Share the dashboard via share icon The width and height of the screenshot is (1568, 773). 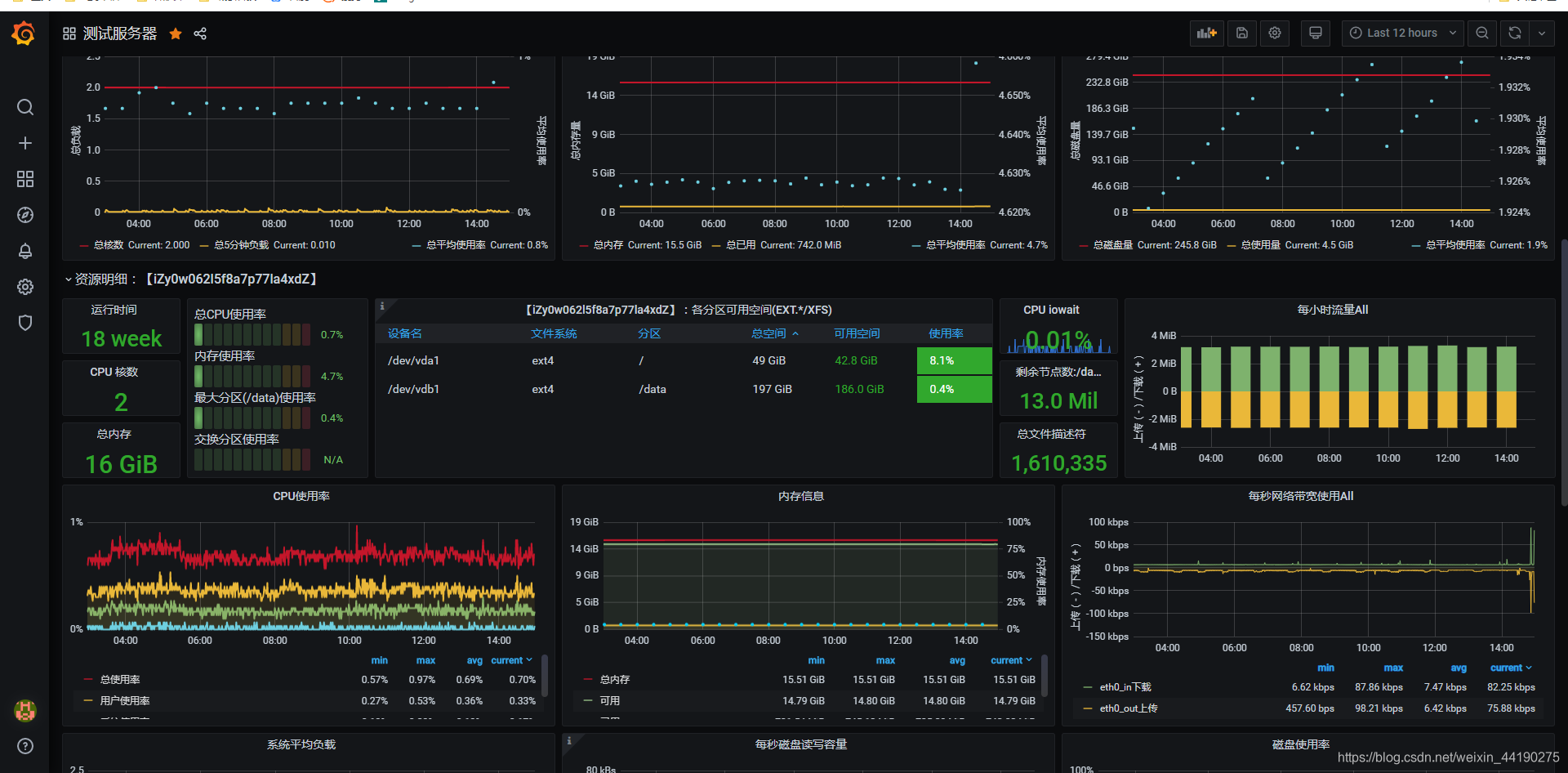tap(200, 34)
